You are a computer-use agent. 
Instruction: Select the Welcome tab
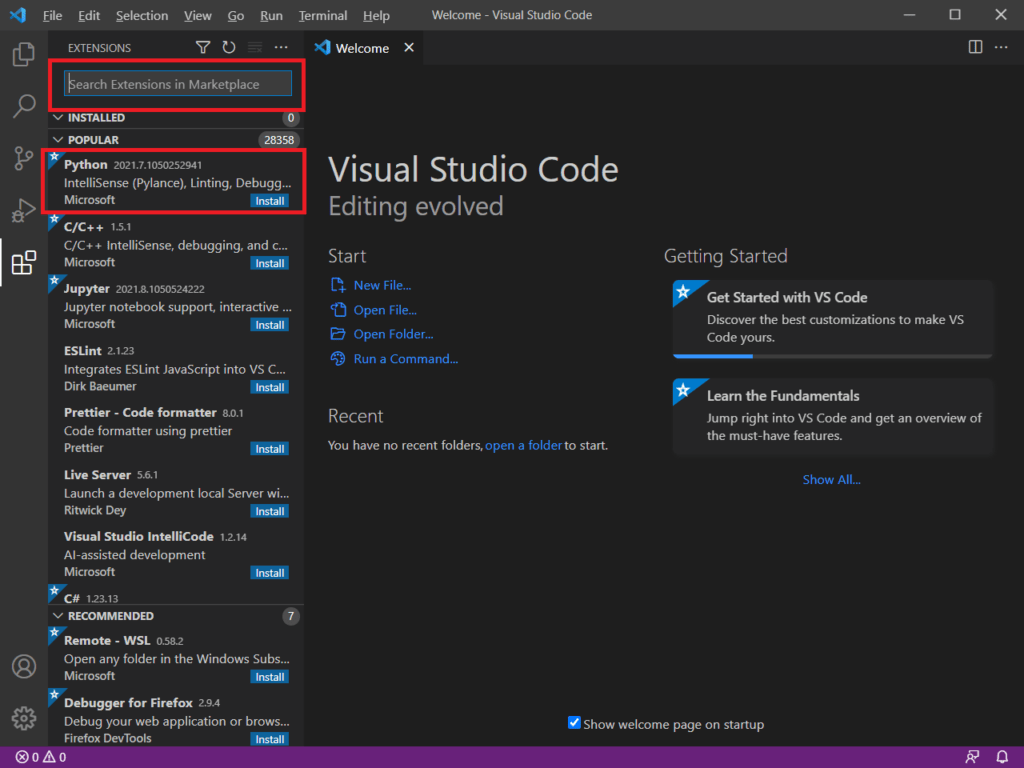click(361, 46)
